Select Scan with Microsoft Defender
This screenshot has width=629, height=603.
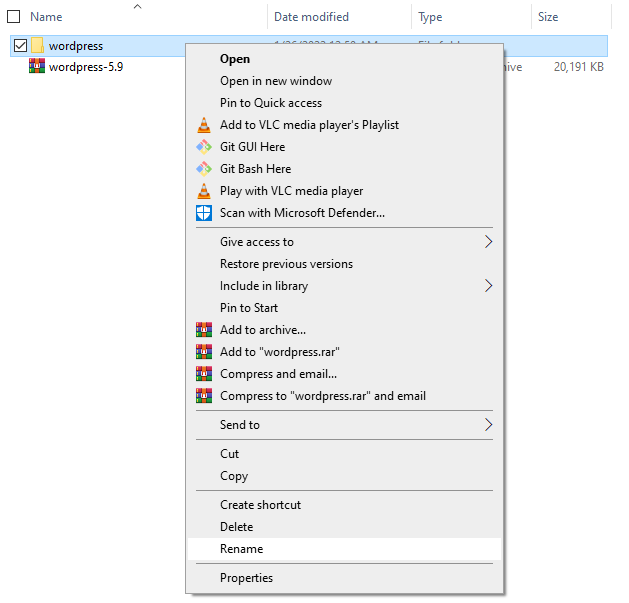[x=344, y=213]
